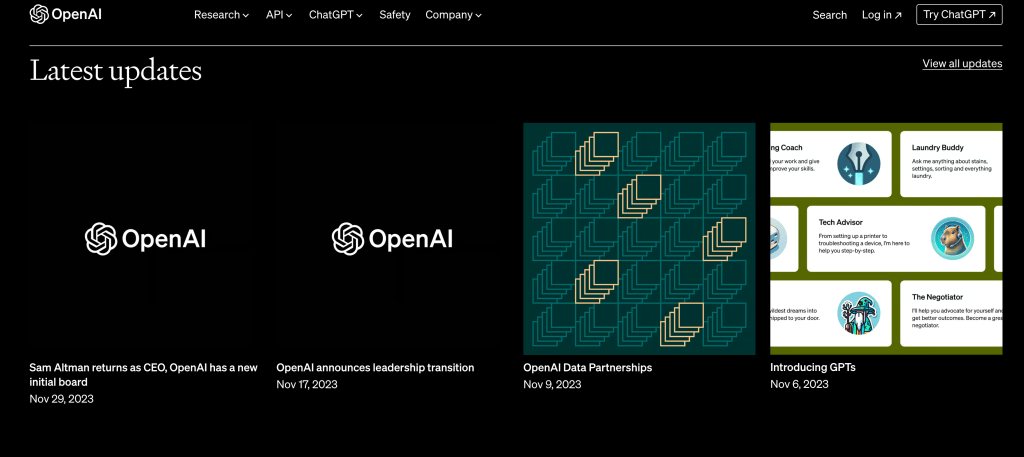This screenshot has width=1024, height=457.
Task: Click the Latest updates heading
Action: [x=116, y=71]
